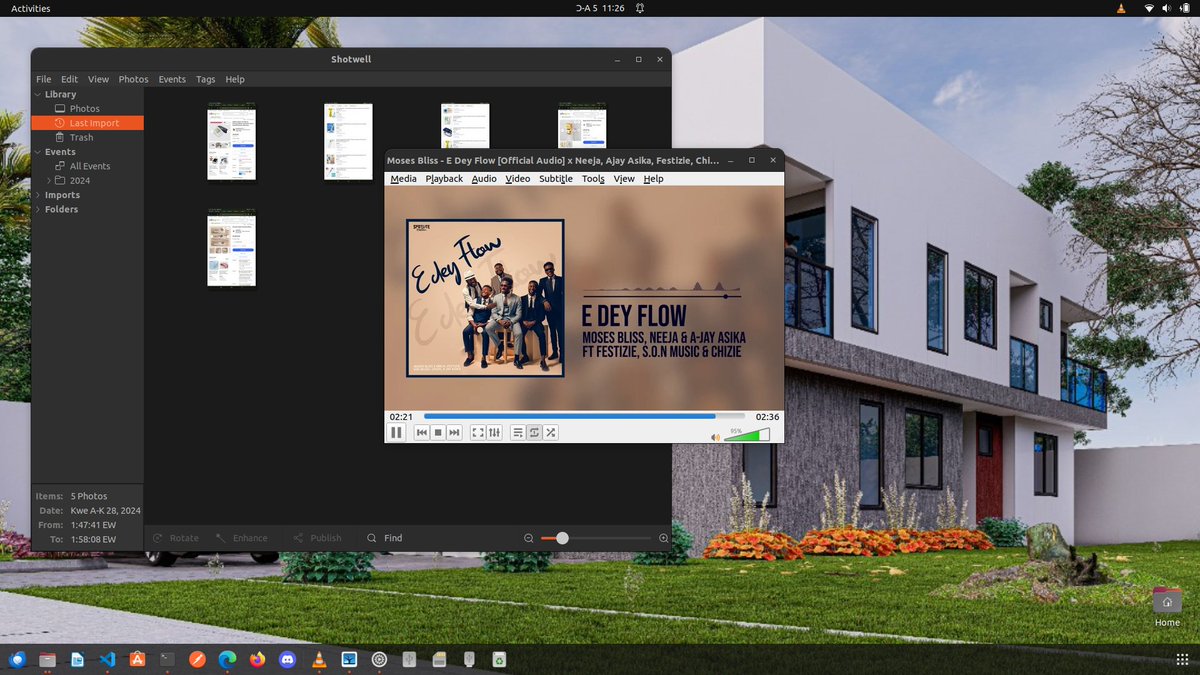Open Shotwell's Help menu
Image resolution: width=1200 pixels, height=675 pixels.
pyautogui.click(x=234, y=79)
